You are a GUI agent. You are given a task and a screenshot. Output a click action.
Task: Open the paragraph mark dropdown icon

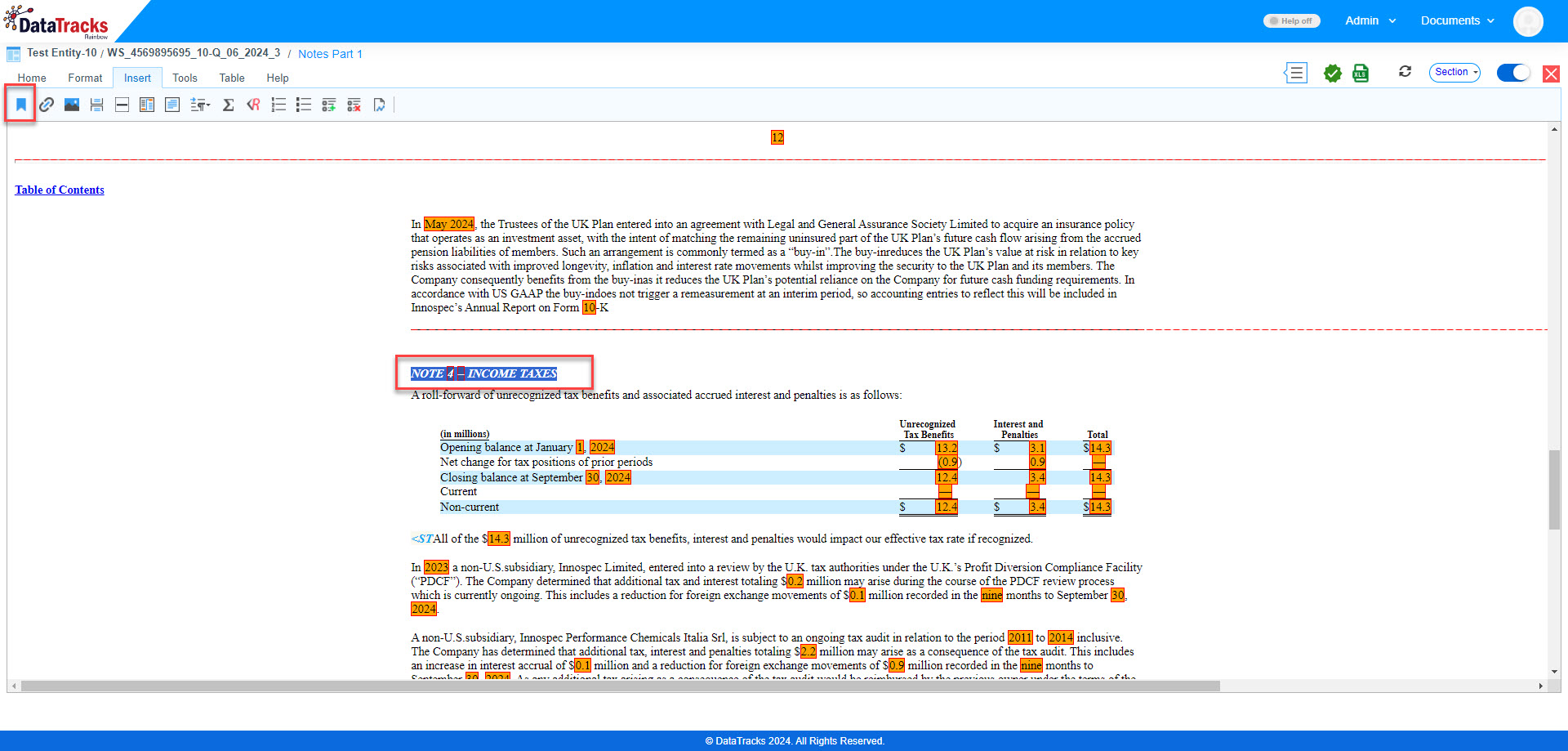point(200,105)
